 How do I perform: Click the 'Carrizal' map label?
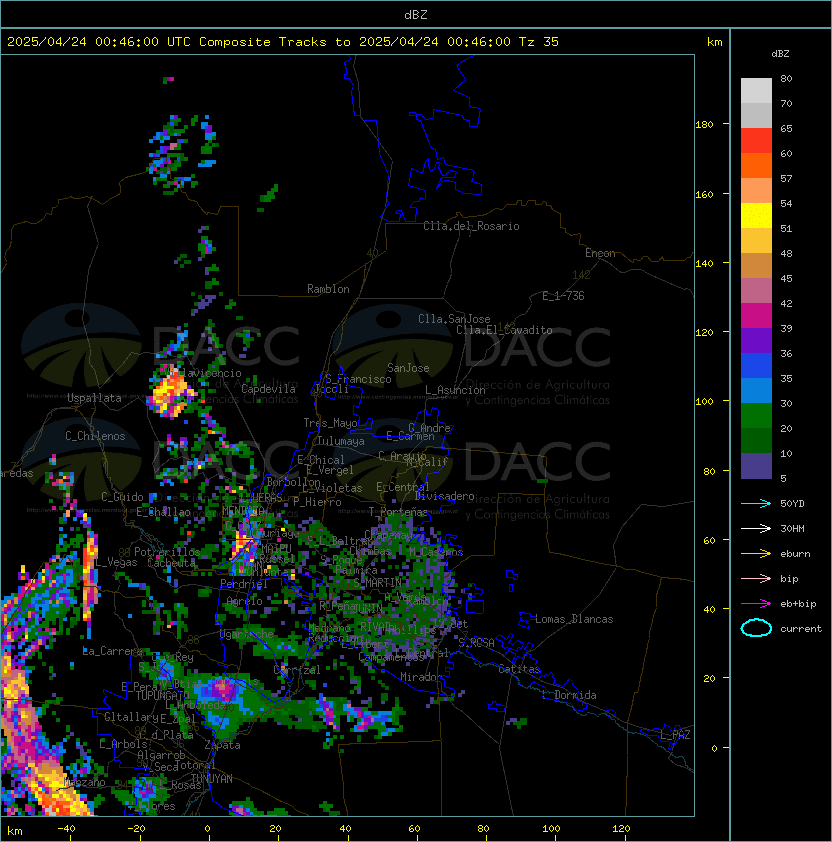coord(297,670)
